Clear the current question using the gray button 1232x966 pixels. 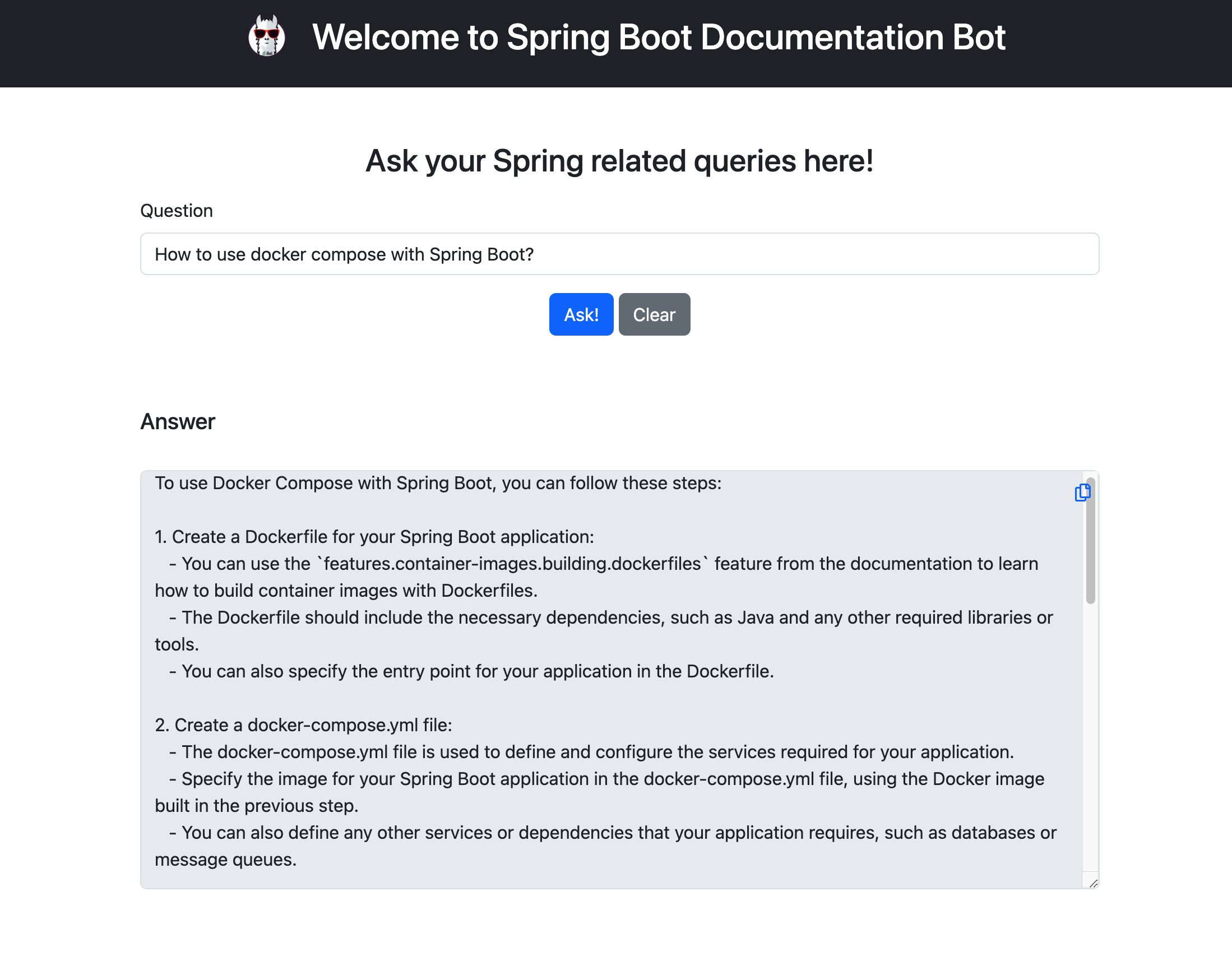click(x=654, y=314)
